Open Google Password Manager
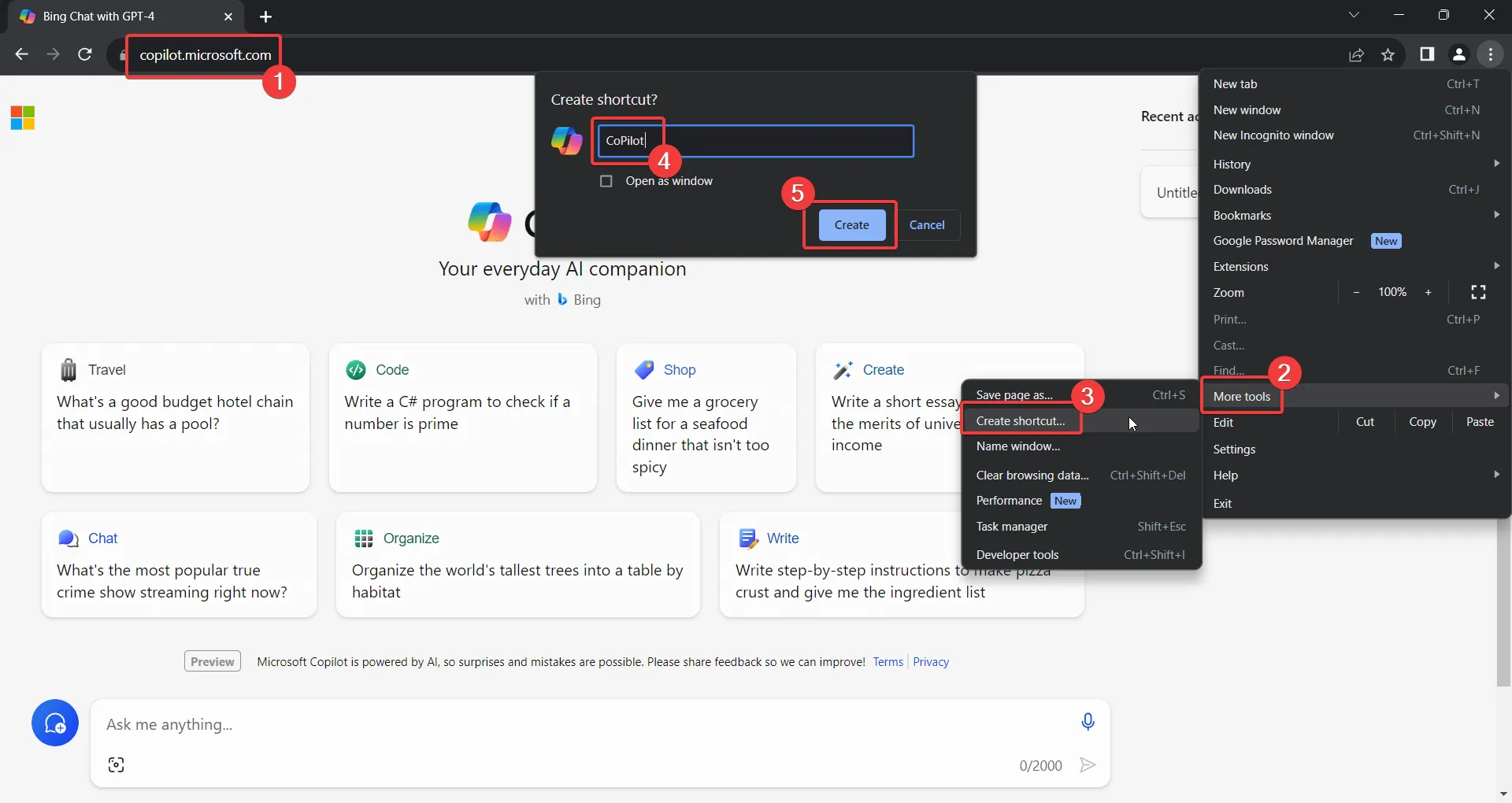Viewport: 1512px width, 803px height. click(1355, 241)
